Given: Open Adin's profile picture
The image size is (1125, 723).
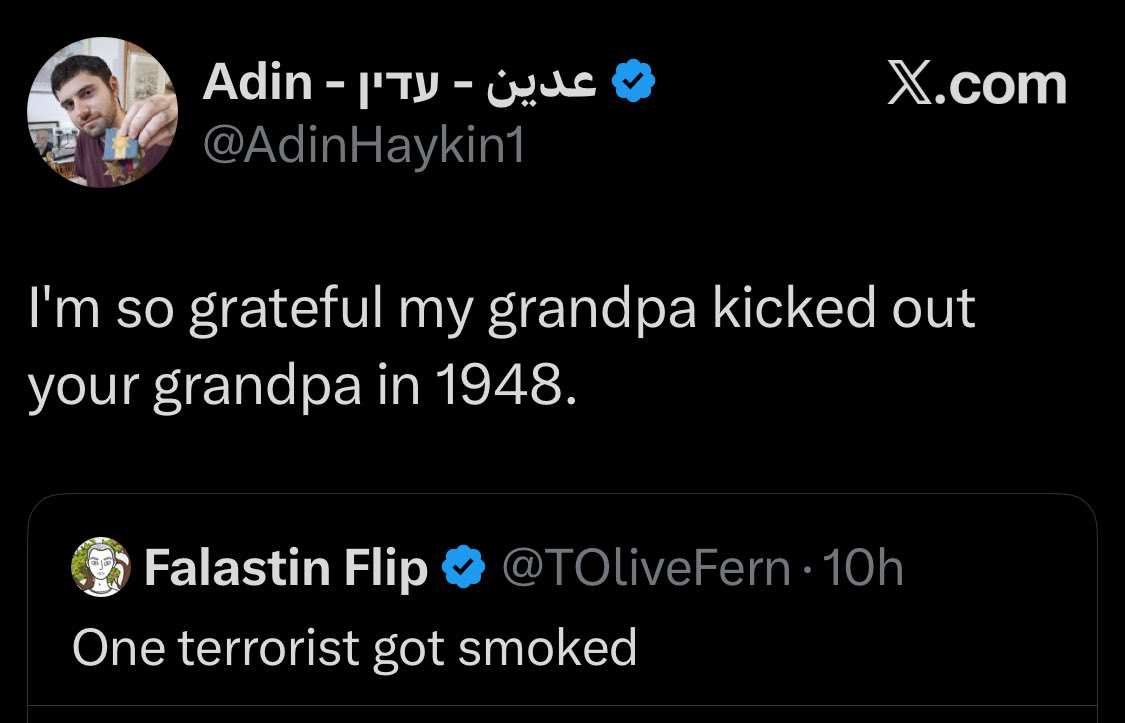Looking at the screenshot, I should 102,112.
